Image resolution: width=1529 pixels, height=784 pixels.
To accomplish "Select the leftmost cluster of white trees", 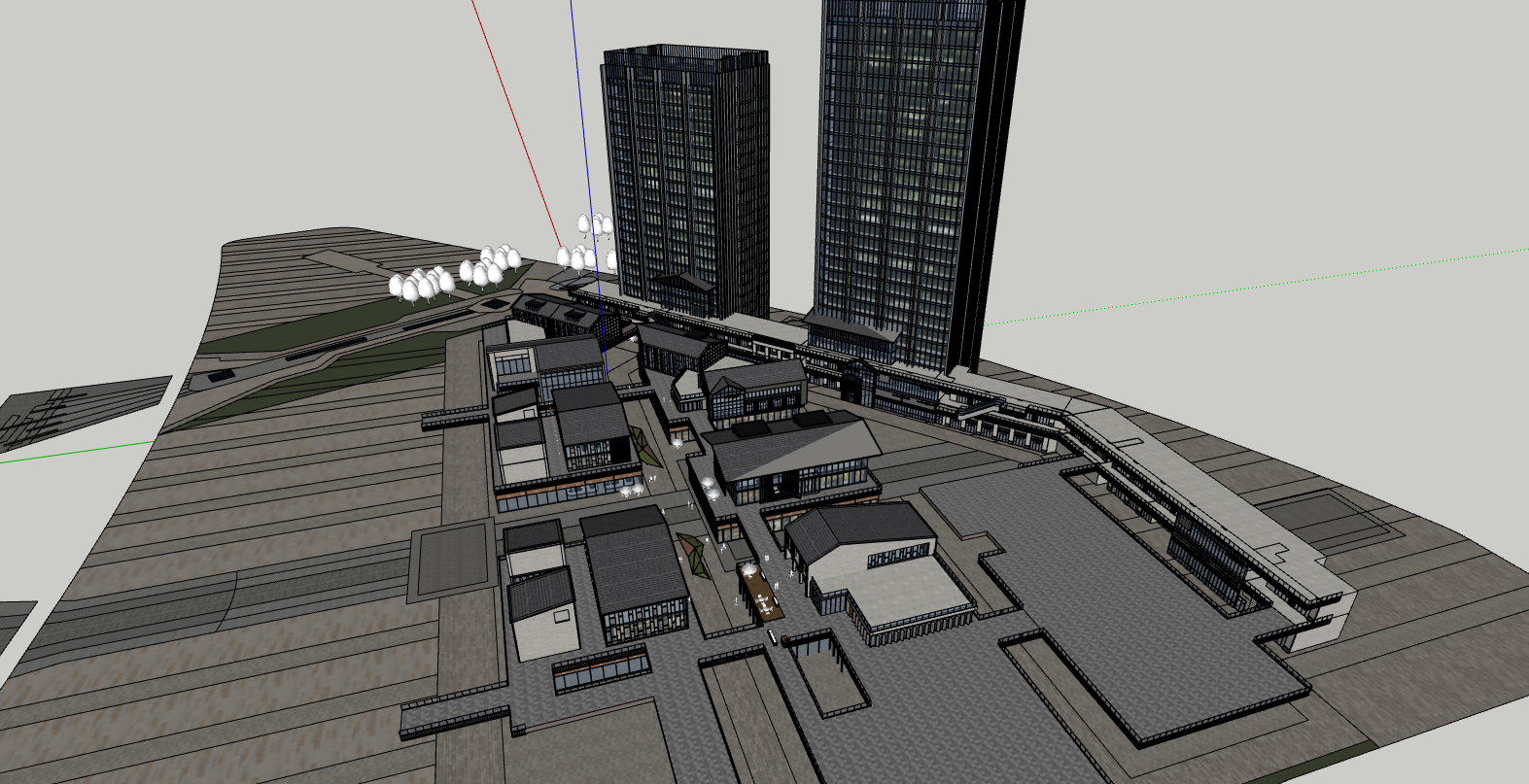I will point(422,285).
